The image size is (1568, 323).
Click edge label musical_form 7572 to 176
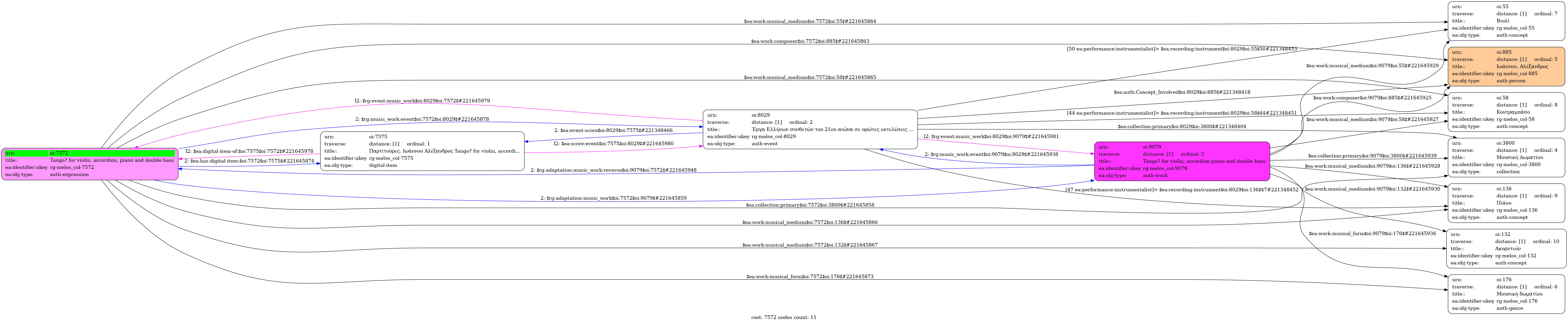click(810, 277)
